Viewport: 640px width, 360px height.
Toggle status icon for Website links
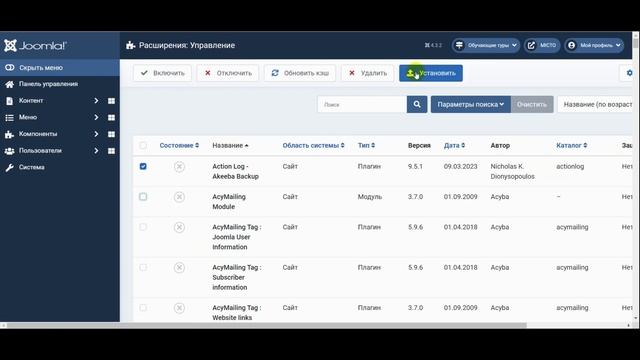click(179, 308)
